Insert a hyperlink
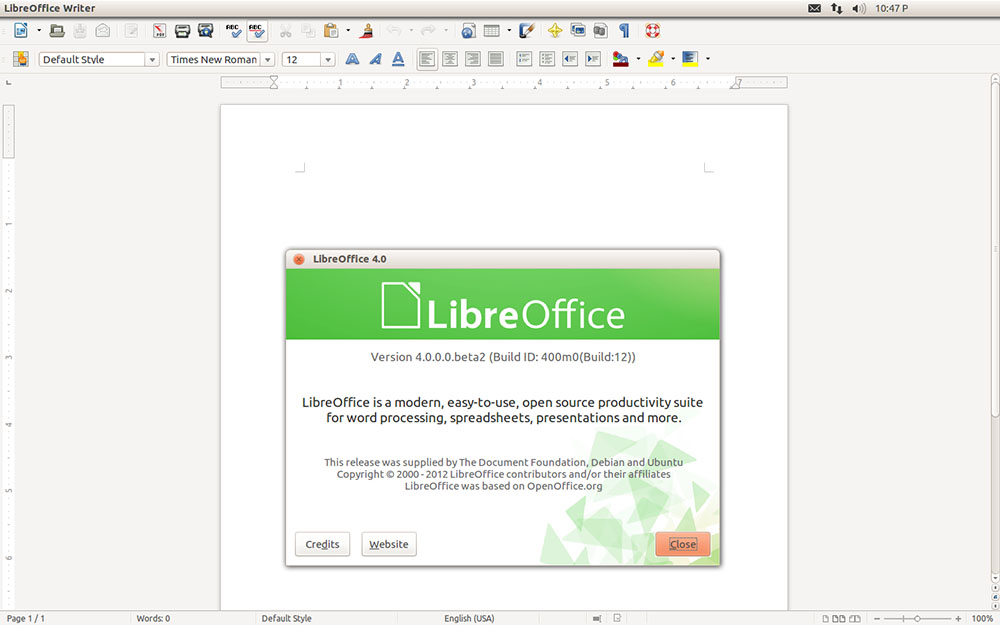This screenshot has width=1000, height=625. 468,31
